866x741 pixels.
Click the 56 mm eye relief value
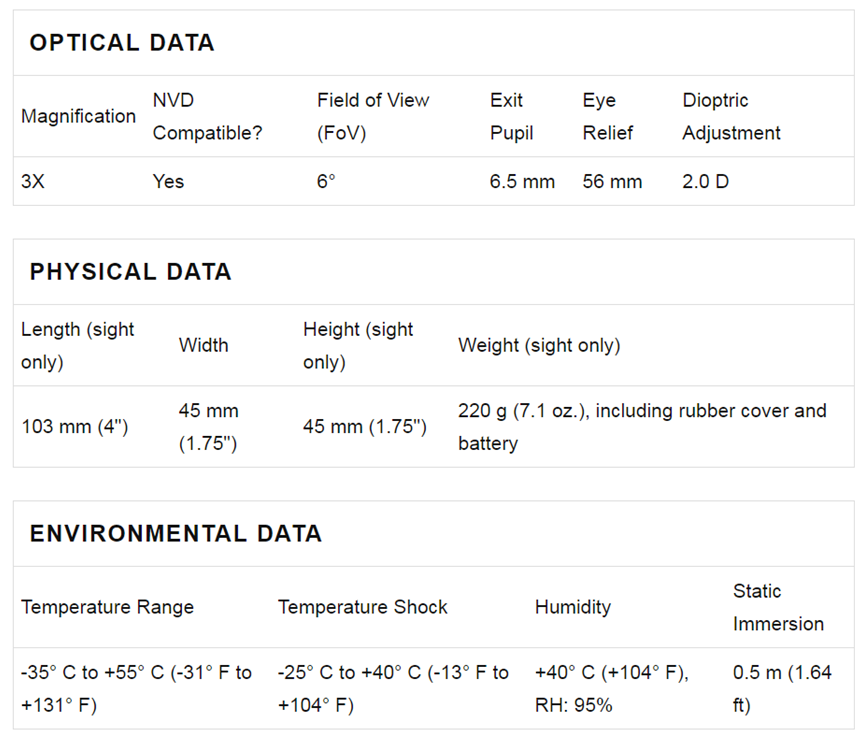click(x=612, y=182)
